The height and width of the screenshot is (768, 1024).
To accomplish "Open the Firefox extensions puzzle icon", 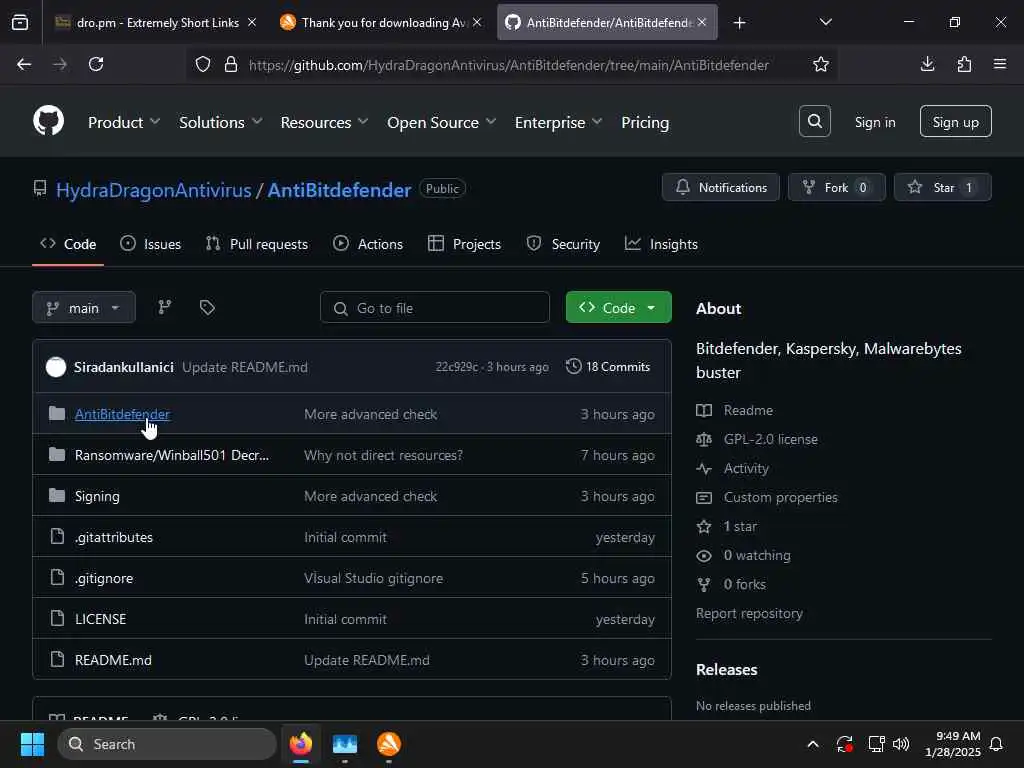I will (964, 64).
